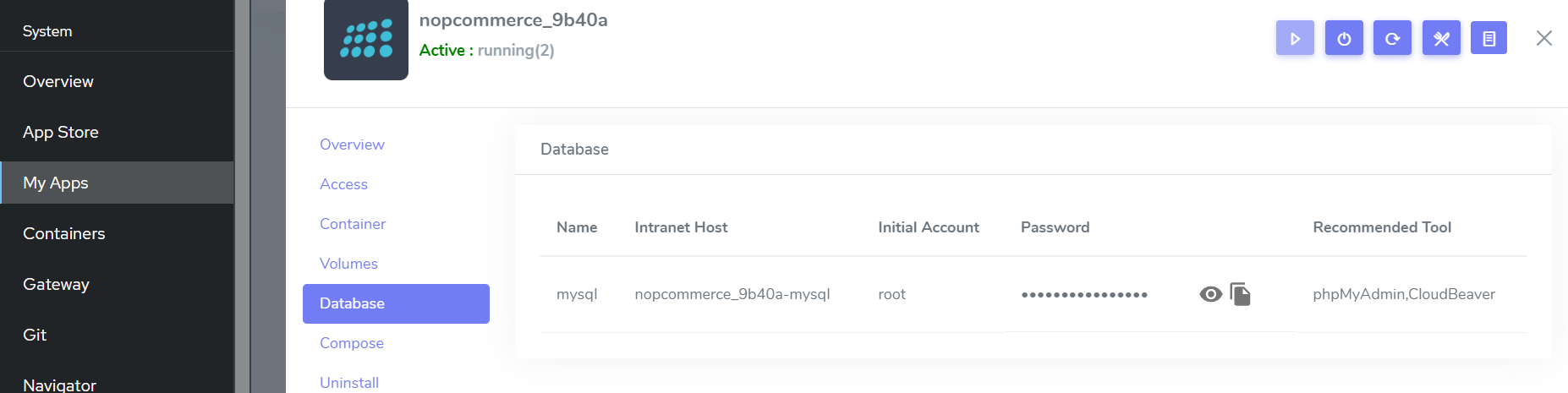
Task: Close the app detail panel
Action: click(x=1543, y=38)
